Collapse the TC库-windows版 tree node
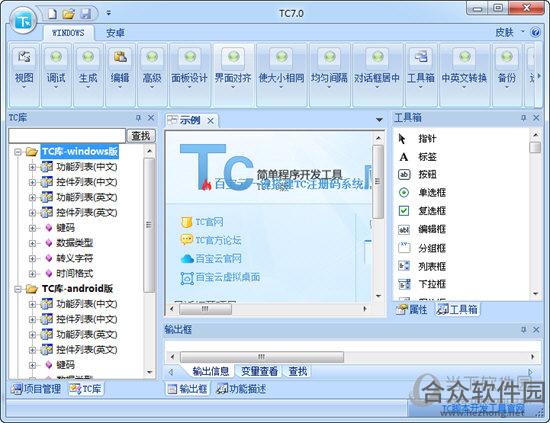This screenshot has height=423, width=550. coord(18,152)
